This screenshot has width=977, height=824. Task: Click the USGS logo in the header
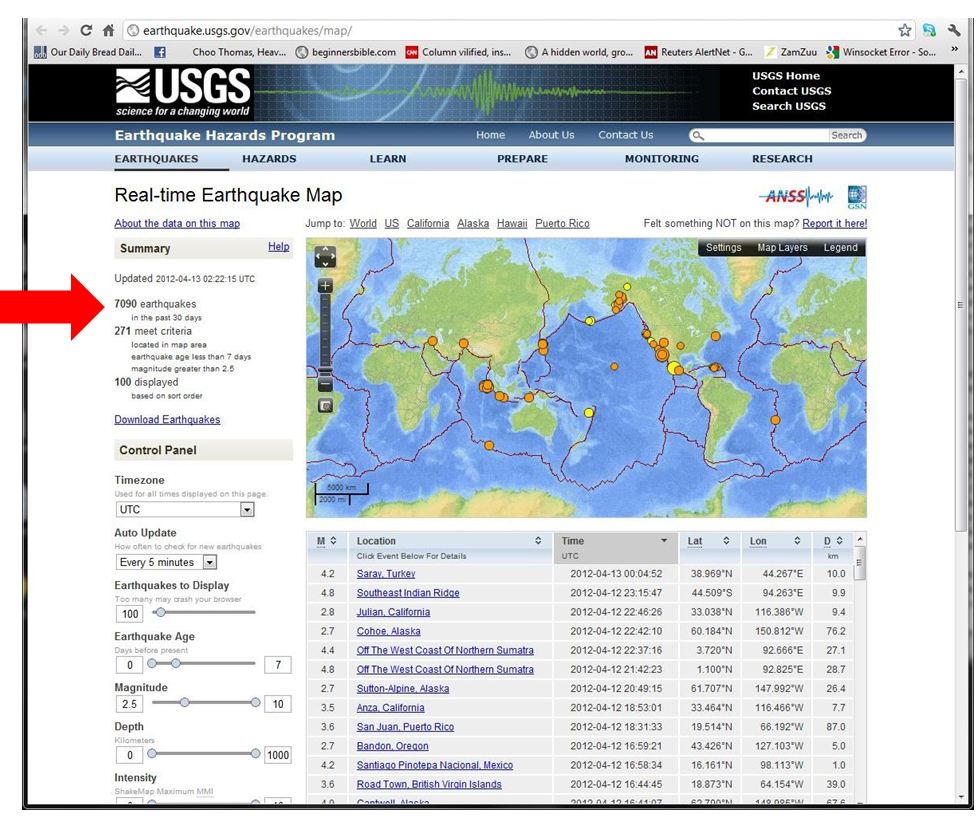click(x=181, y=93)
